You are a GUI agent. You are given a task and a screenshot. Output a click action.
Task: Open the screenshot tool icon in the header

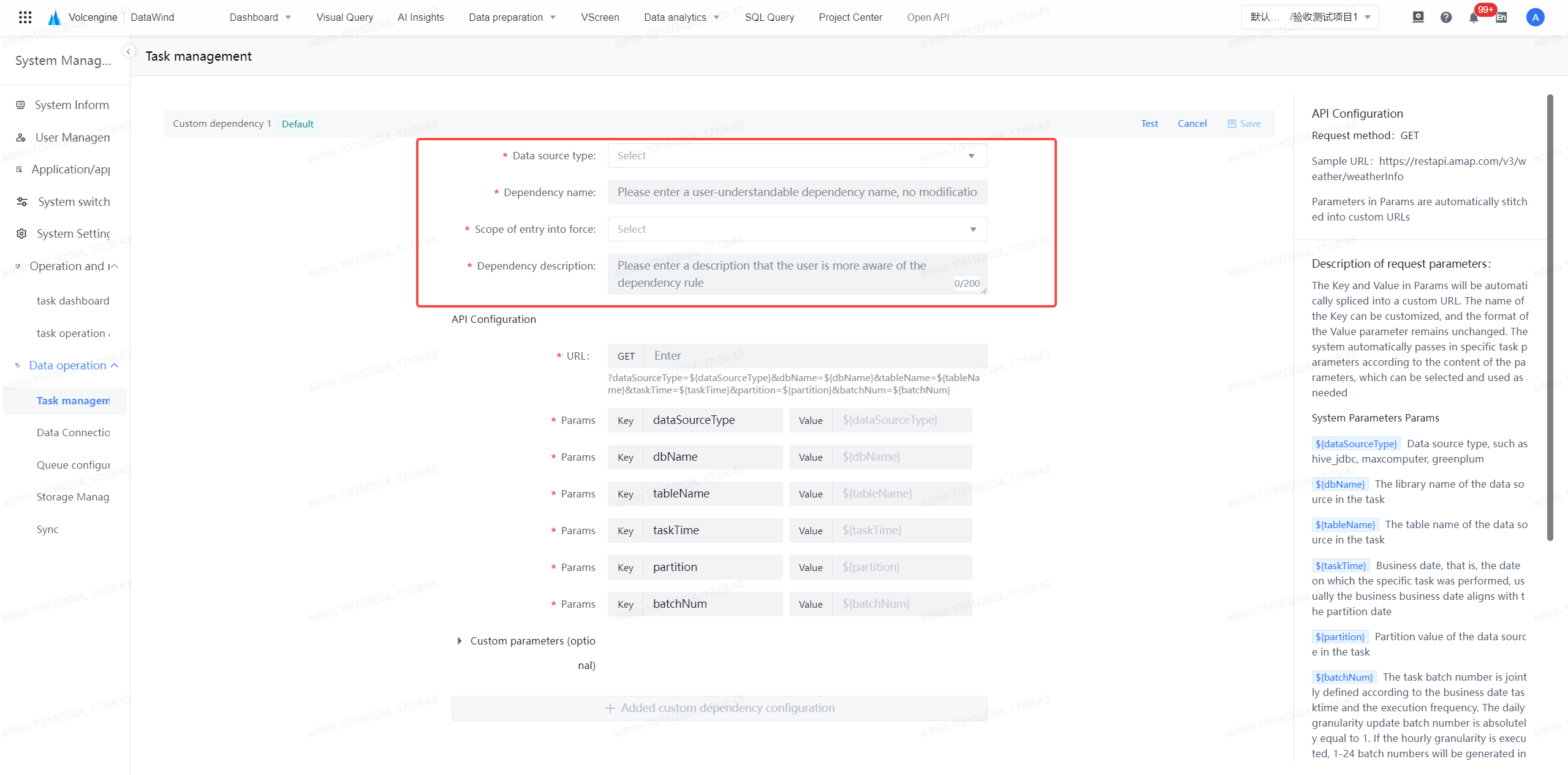click(1418, 17)
